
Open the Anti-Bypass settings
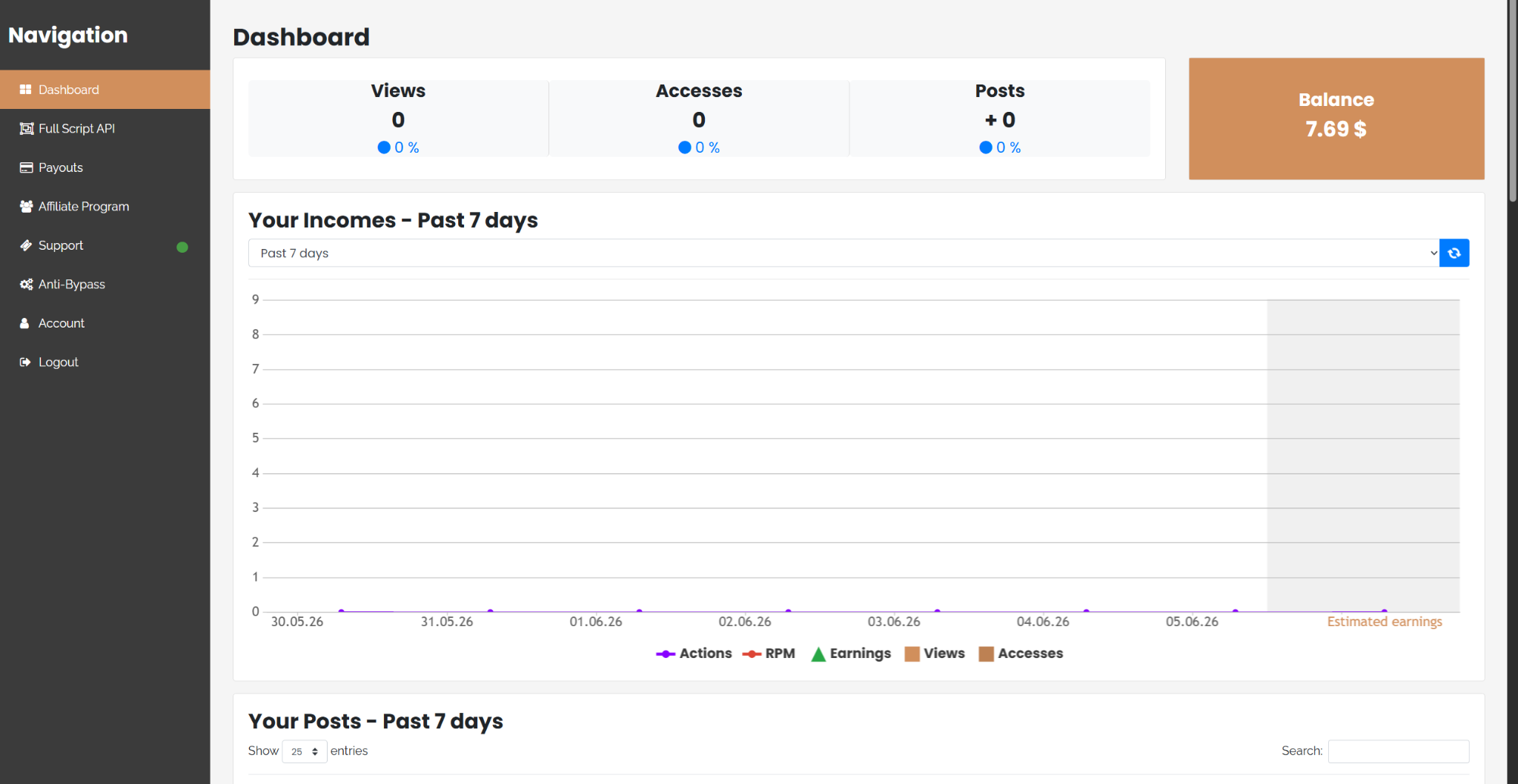pyautogui.click(x=105, y=285)
